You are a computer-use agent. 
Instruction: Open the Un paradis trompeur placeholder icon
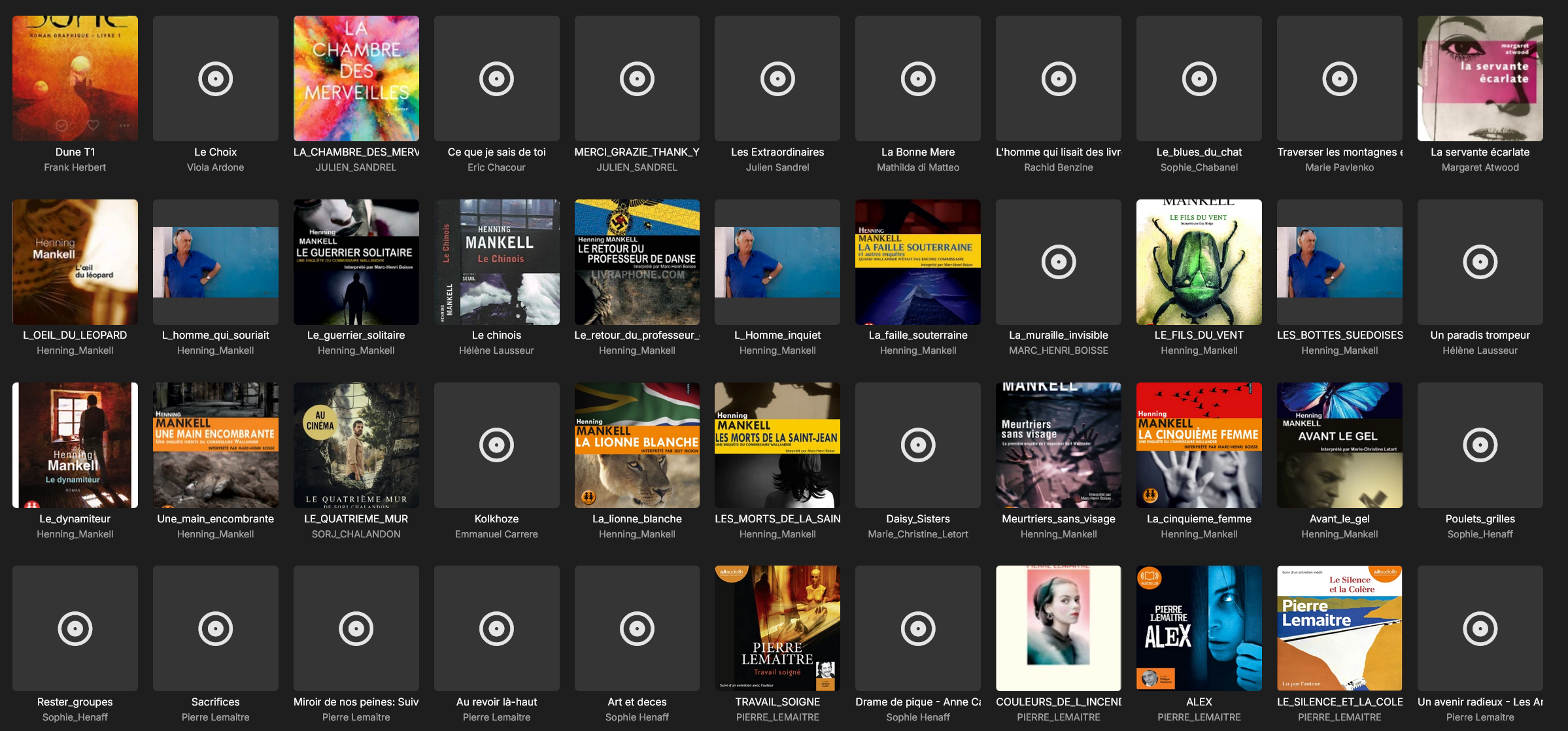coord(1480,262)
